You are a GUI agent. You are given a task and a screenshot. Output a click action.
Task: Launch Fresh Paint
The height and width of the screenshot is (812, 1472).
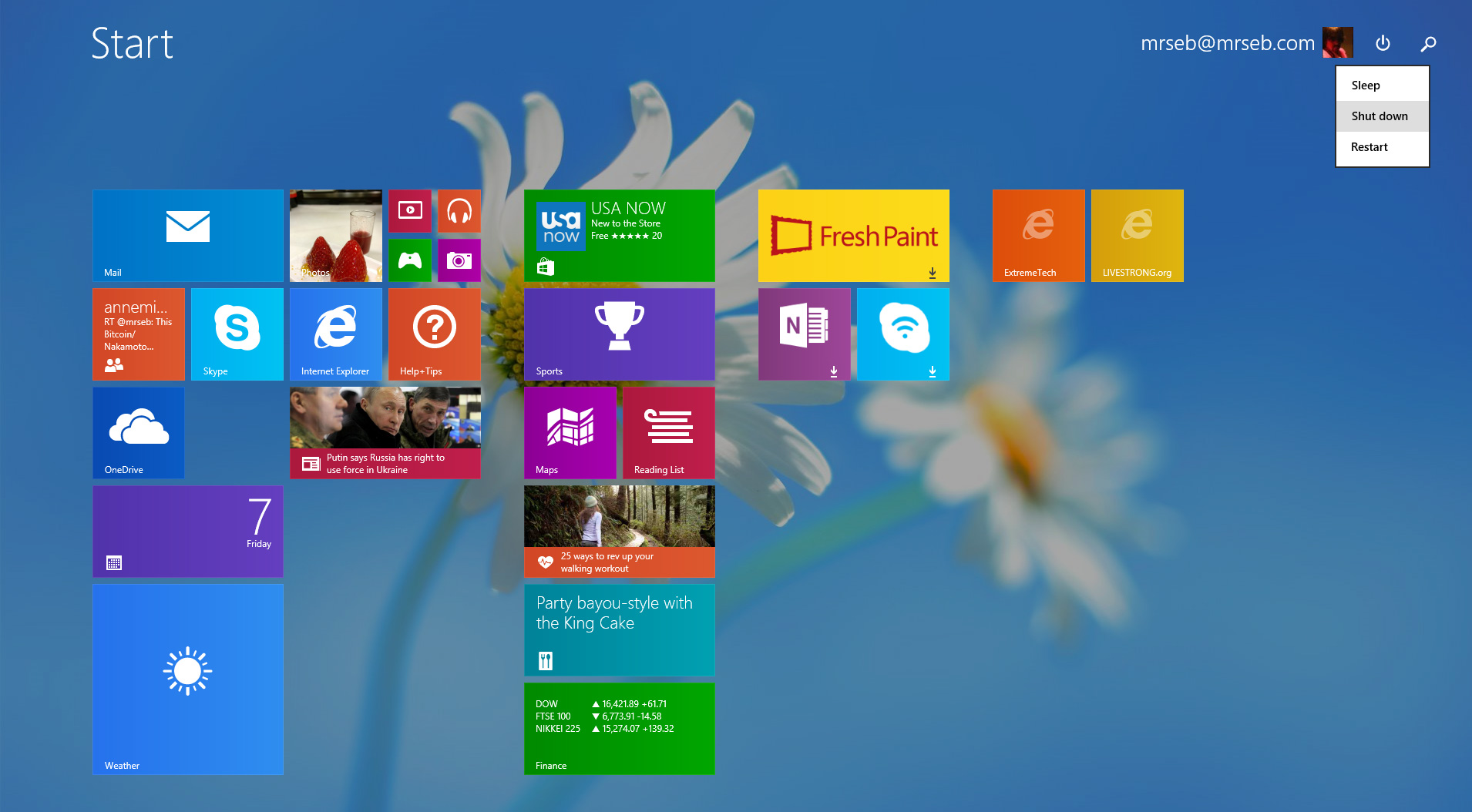pos(853,235)
